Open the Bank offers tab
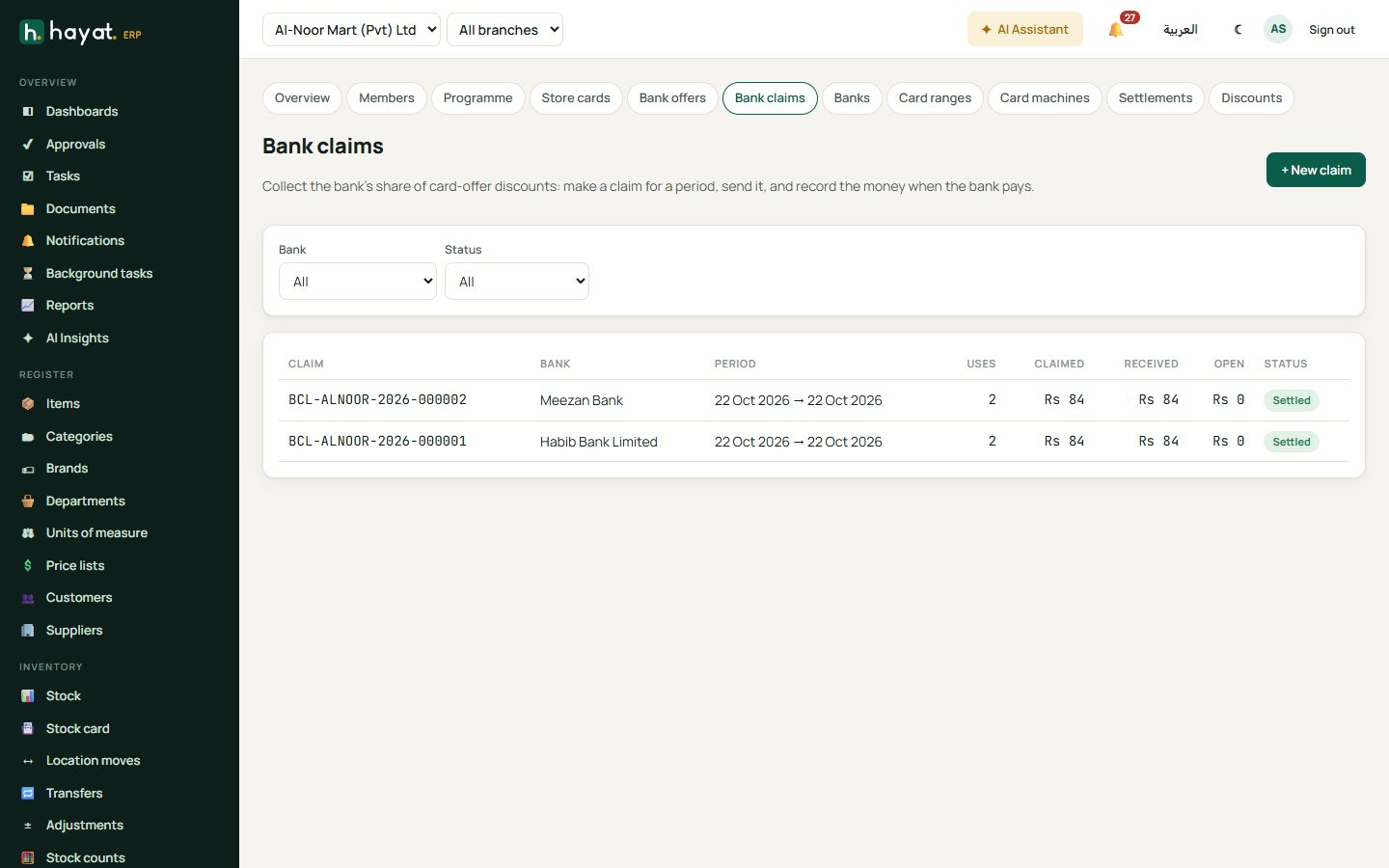 (x=672, y=98)
